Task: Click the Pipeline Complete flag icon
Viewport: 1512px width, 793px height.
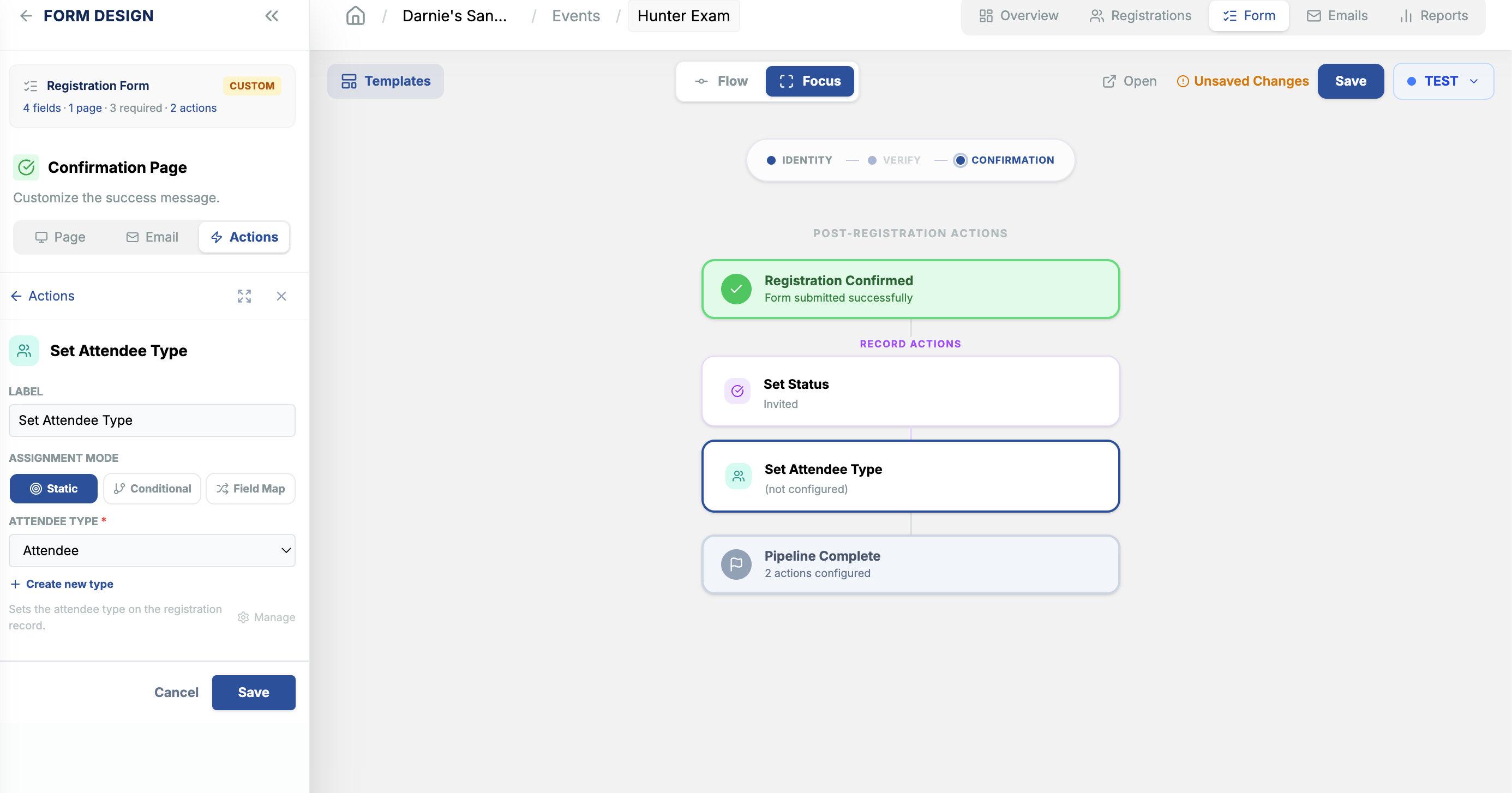Action: point(736,564)
